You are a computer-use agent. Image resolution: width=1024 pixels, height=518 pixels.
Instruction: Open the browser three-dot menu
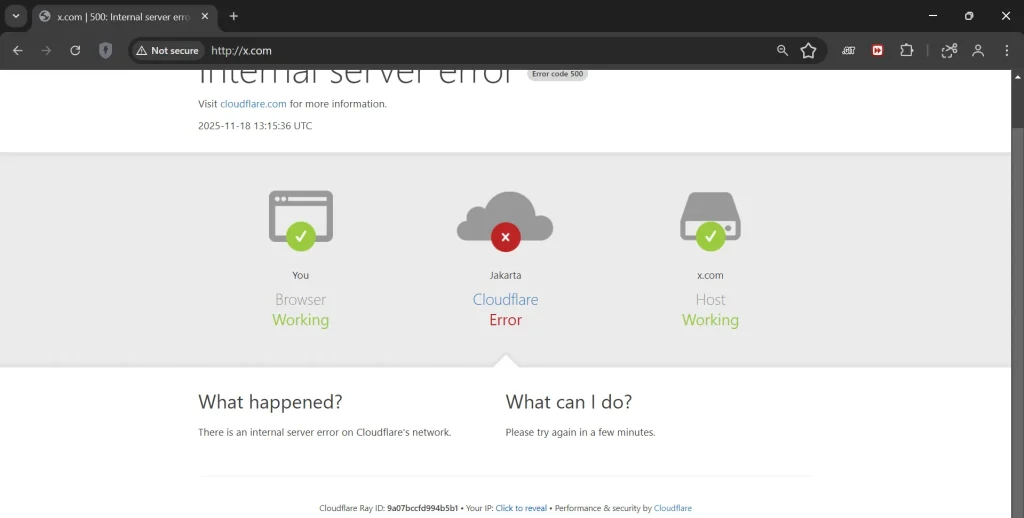(1006, 50)
